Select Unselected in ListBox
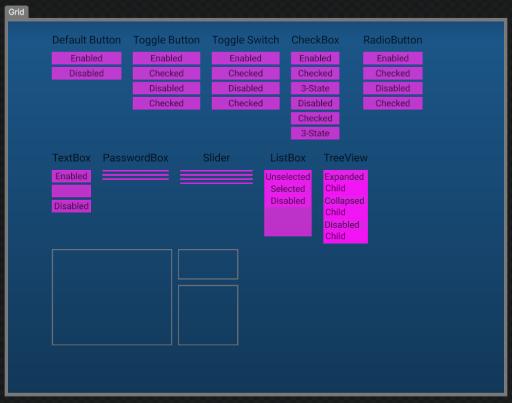 click(288, 177)
